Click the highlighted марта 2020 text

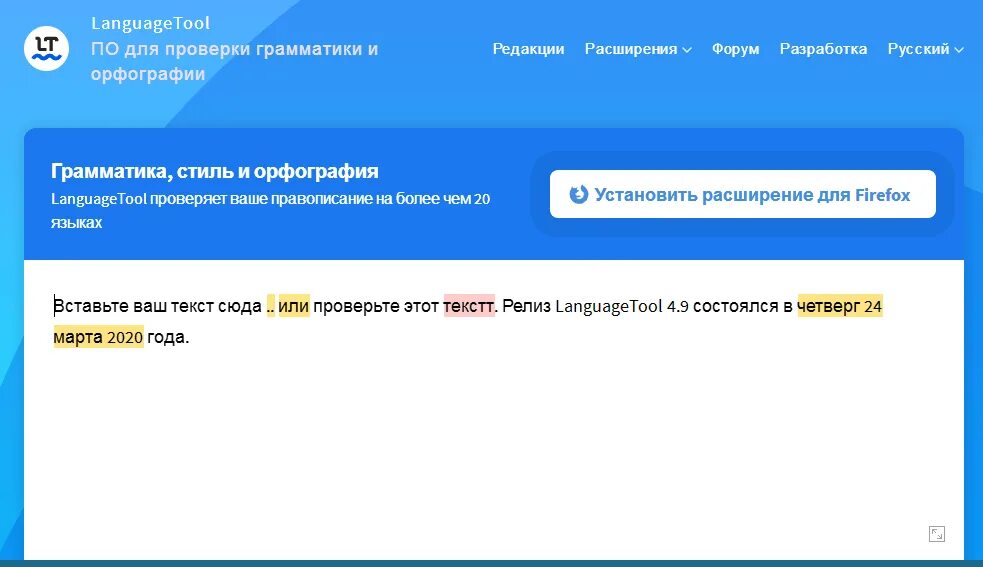(98, 337)
